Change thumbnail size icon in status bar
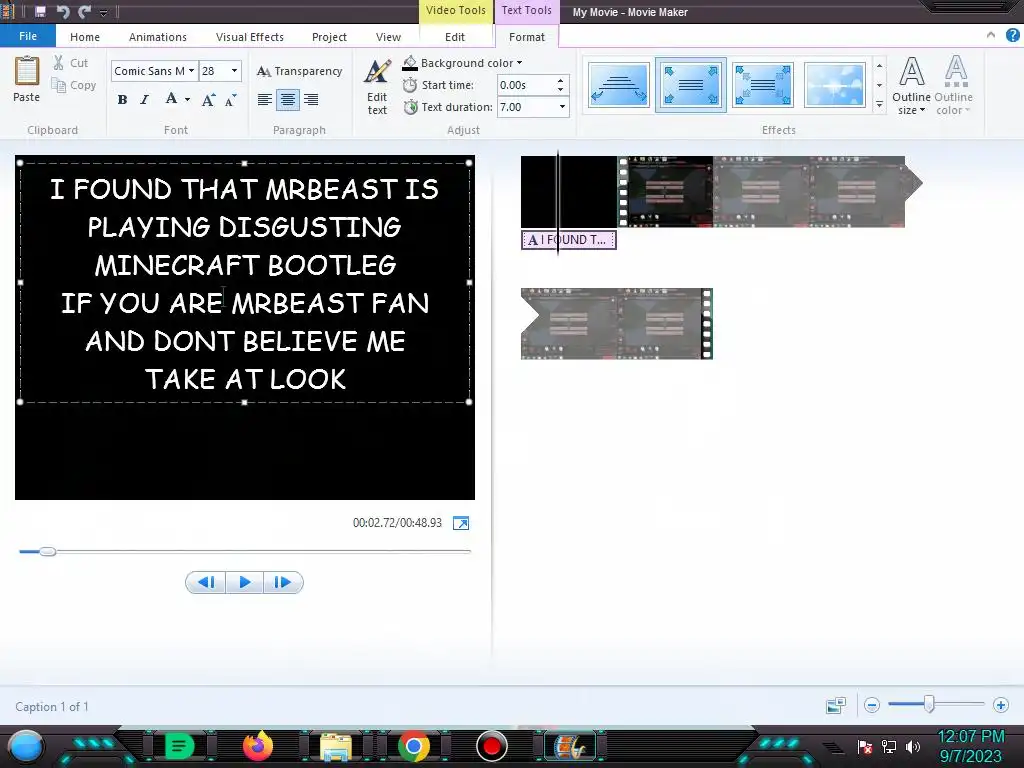 point(835,705)
